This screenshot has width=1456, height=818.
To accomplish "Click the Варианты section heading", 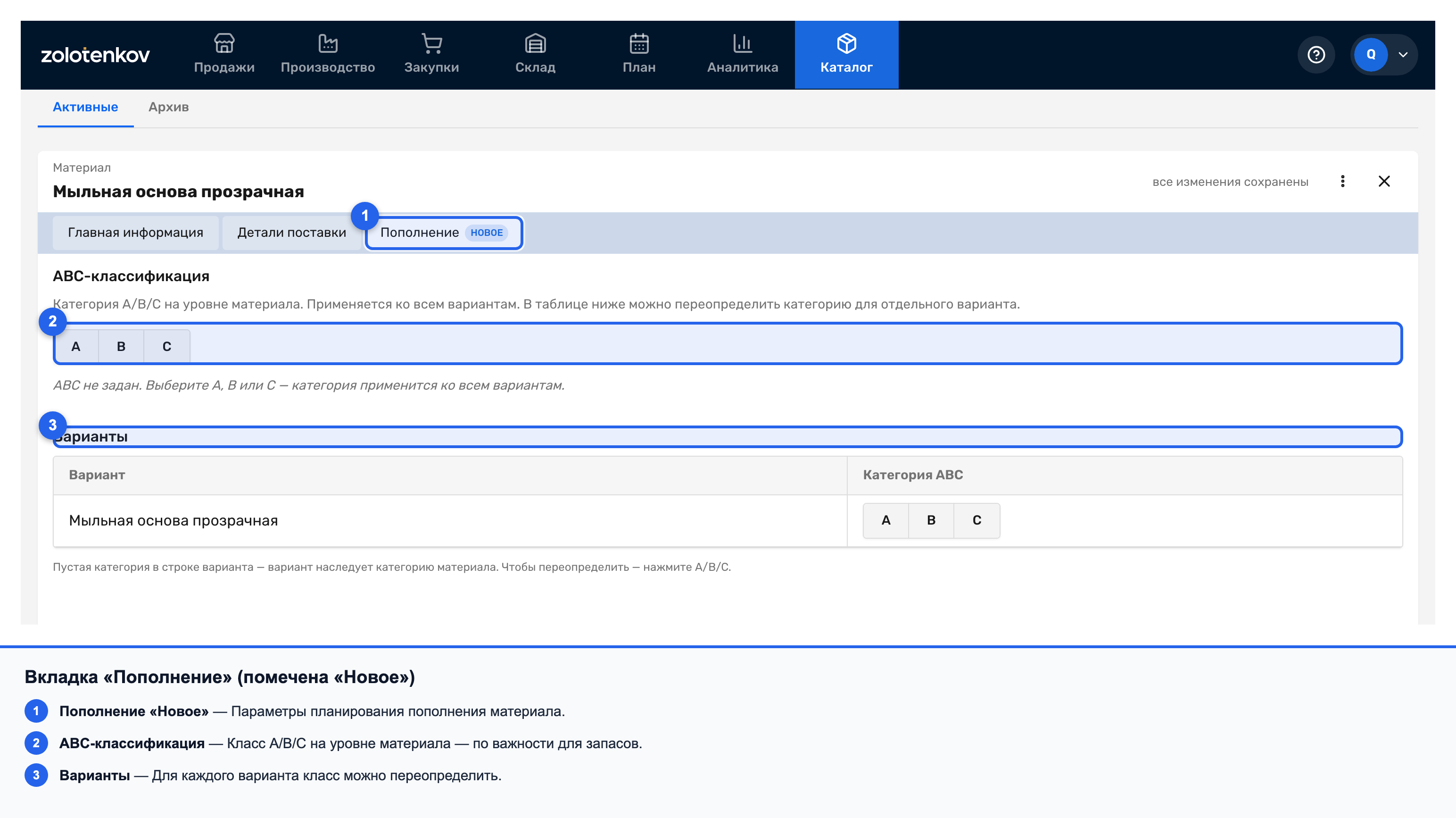I will click(91, 437).
